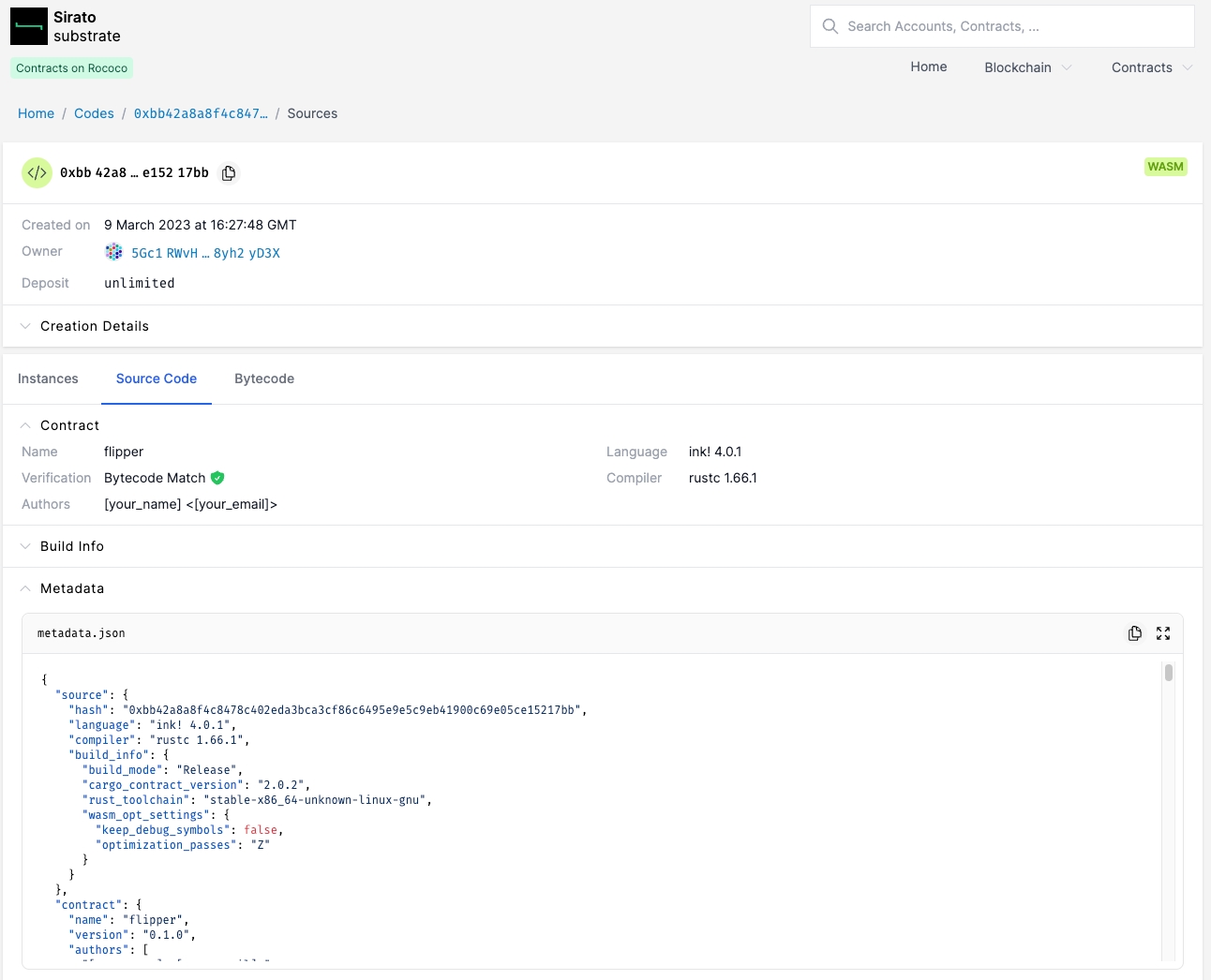Viewport: 1211px width, 980px height.
Task: Click the owner account identicon
Action: click(114, 252)
